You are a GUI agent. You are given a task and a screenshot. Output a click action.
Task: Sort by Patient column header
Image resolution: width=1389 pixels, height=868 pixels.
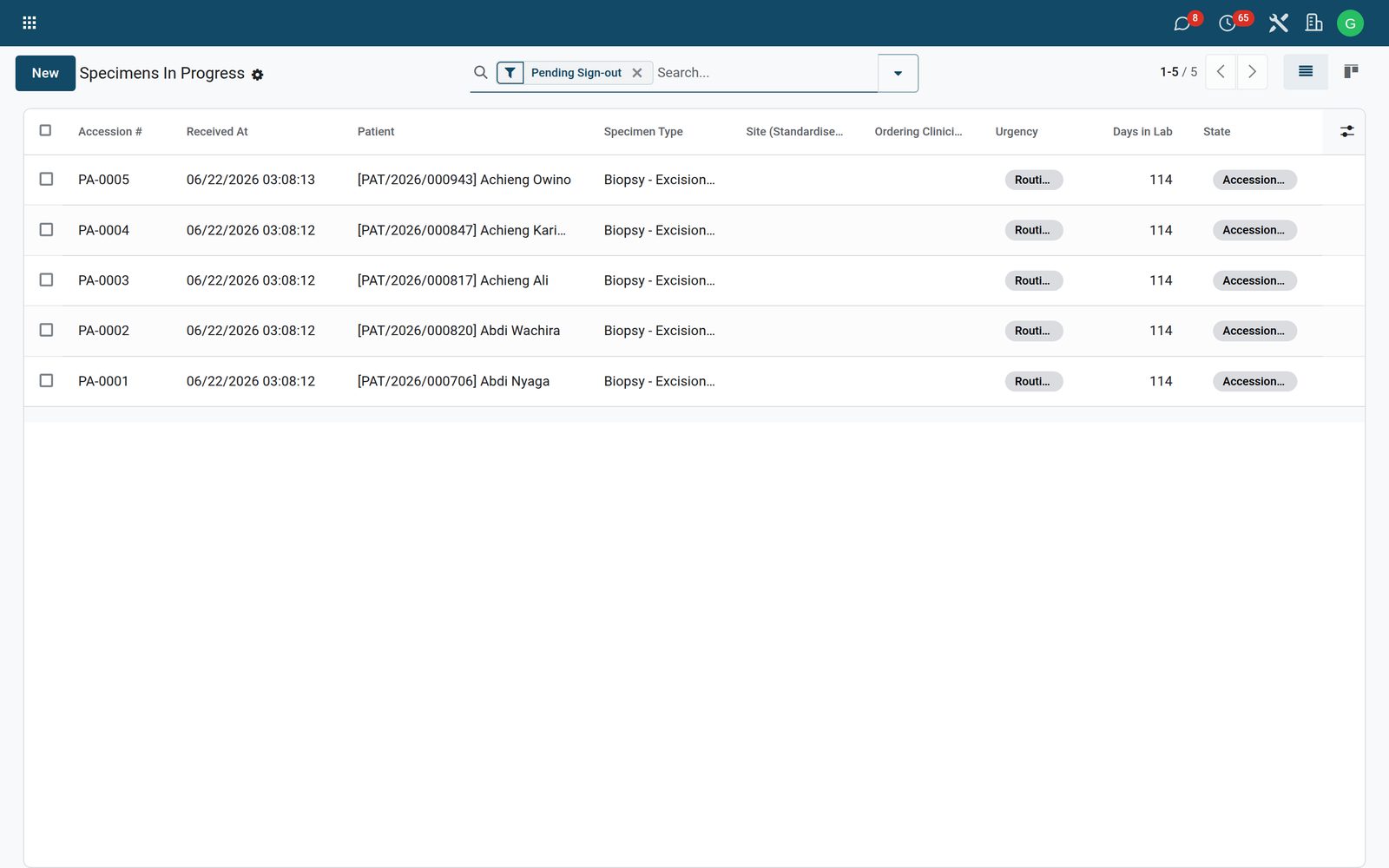[376, 132]
